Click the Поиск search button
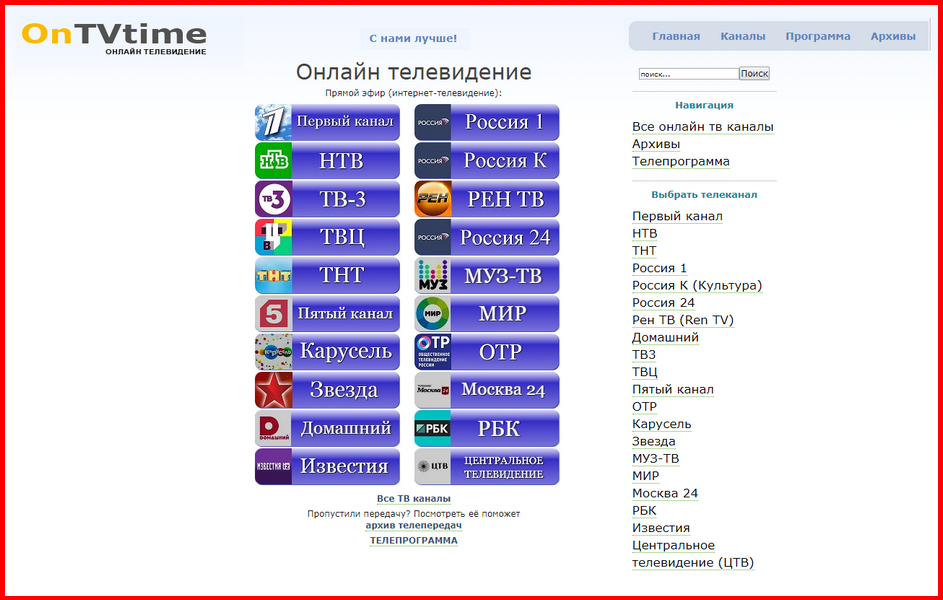 pos(754,73)
